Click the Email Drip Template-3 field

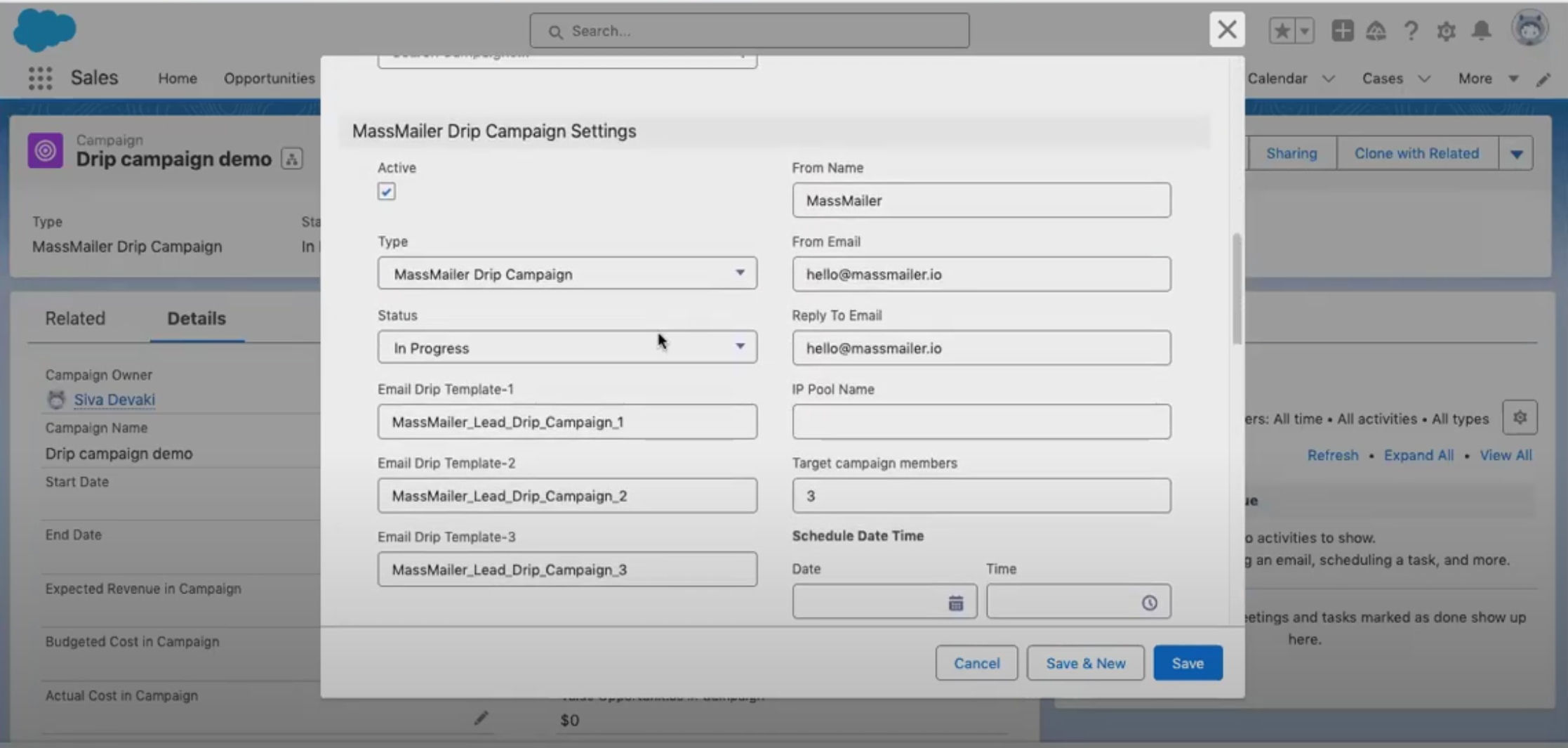567,569
